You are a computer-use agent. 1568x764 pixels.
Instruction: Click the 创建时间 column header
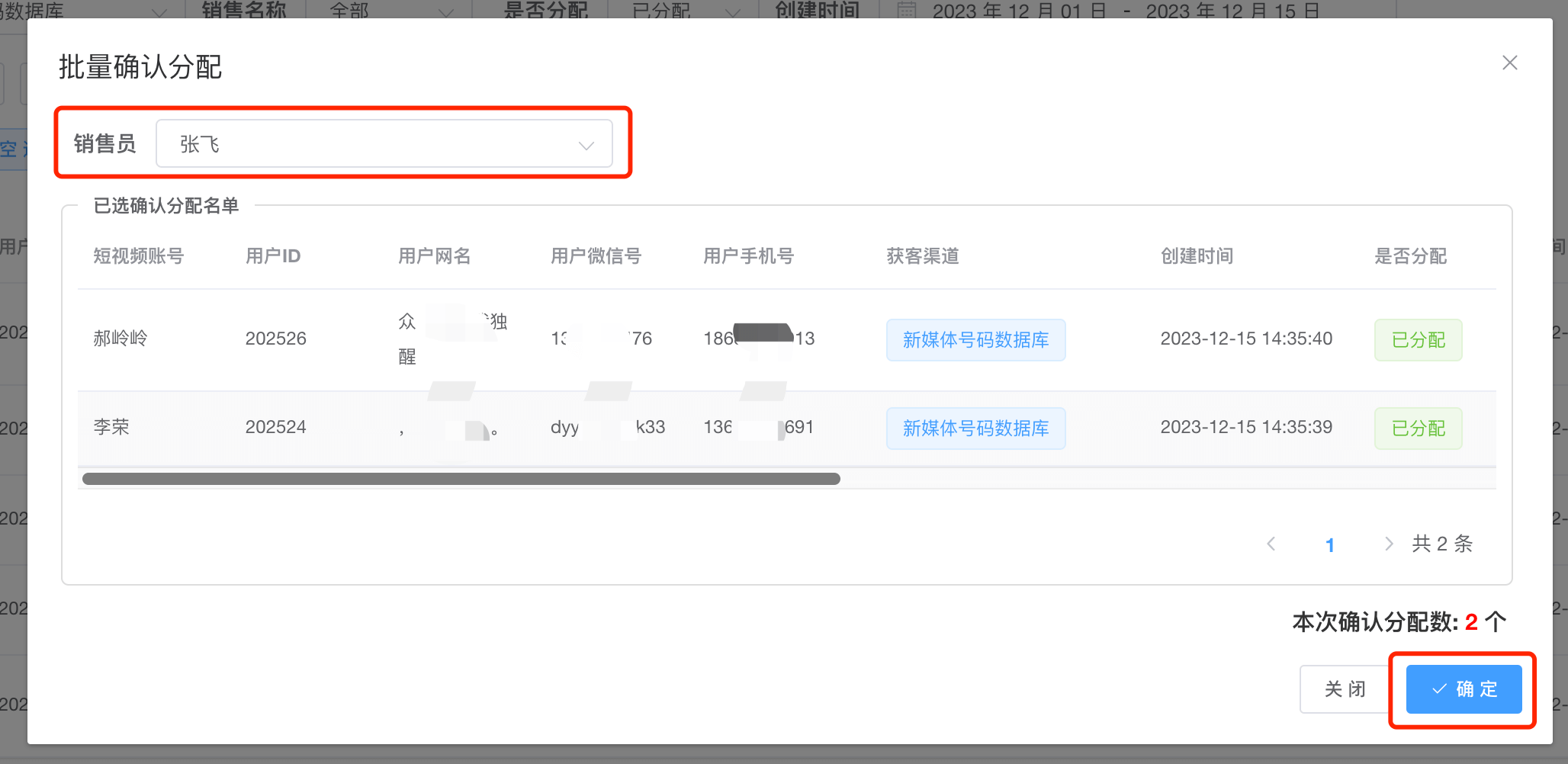1197,256
